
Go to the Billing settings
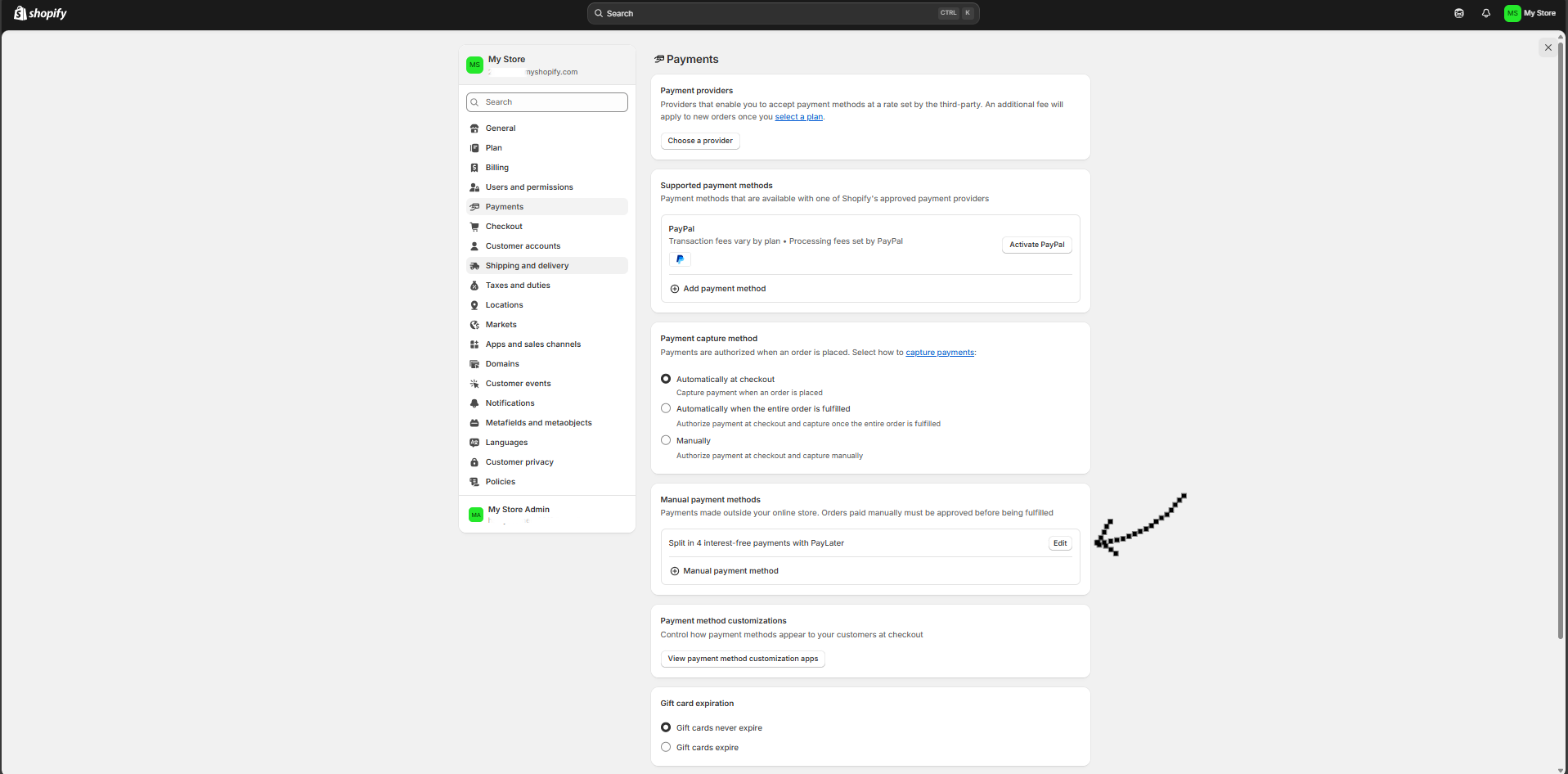click(x=546, y=168)
